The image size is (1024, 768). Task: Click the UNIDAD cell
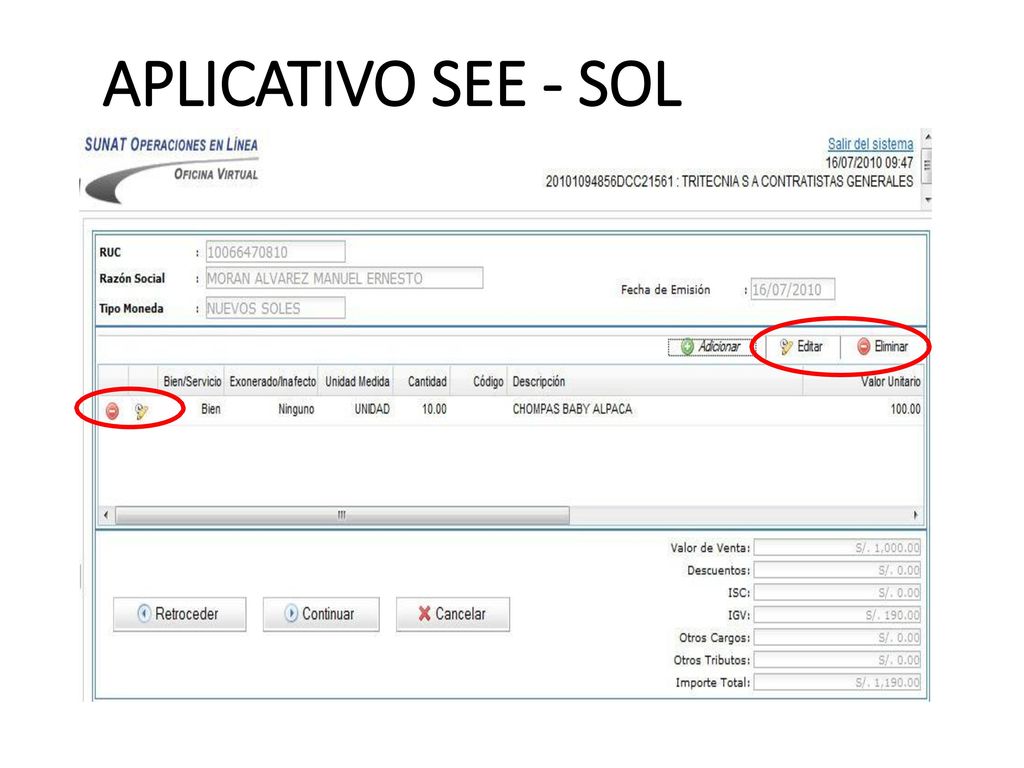372,409
